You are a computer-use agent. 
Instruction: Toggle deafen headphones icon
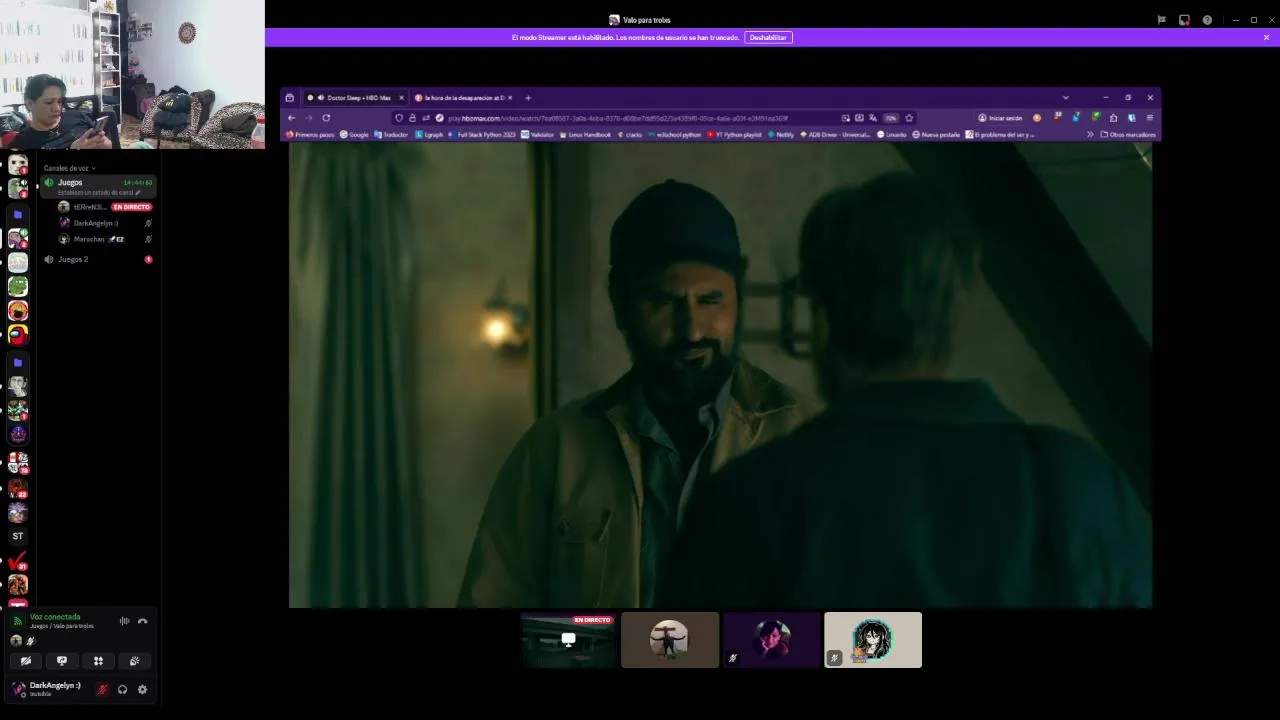coord(122,689)
